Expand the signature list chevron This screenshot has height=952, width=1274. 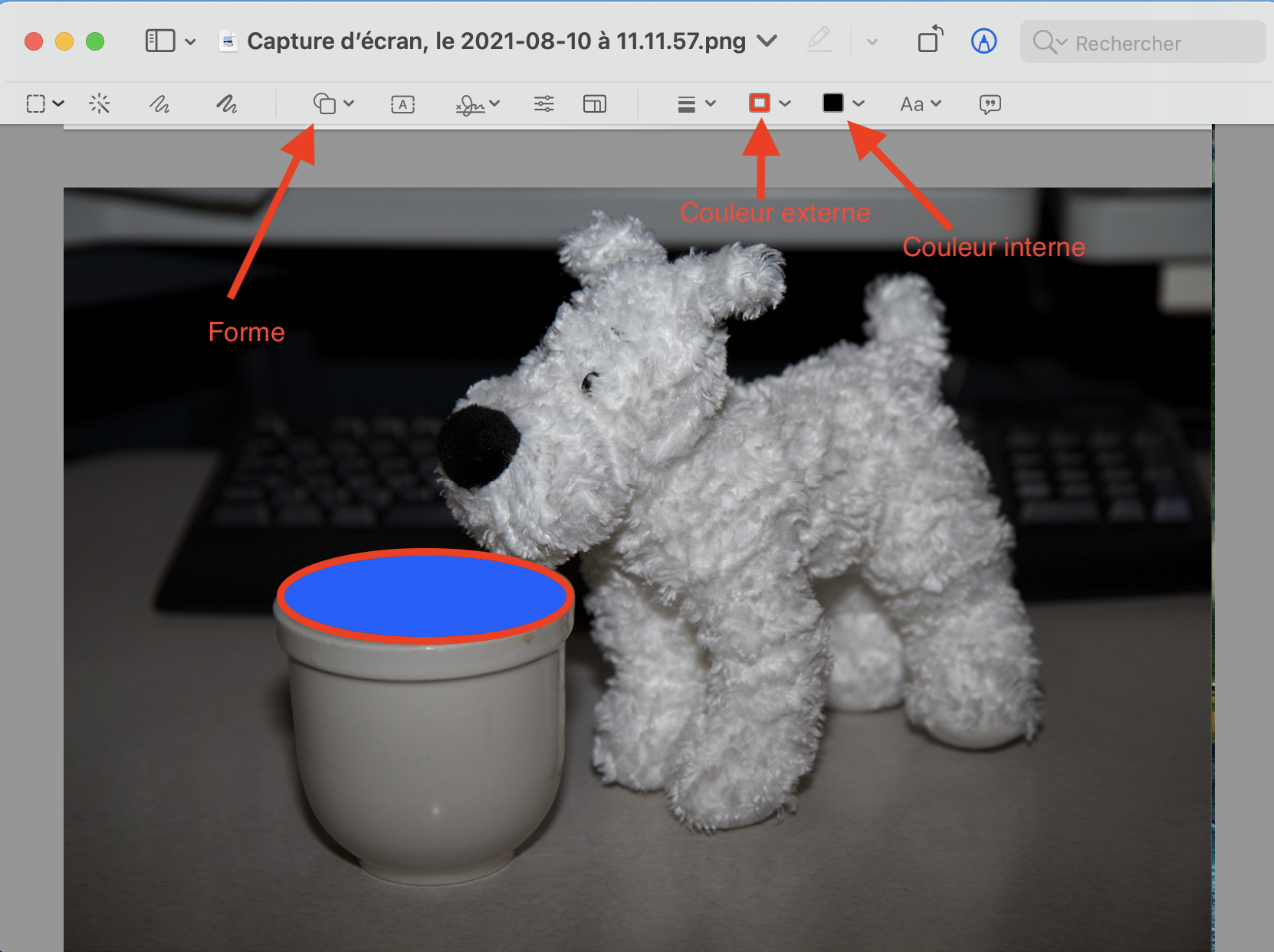pos(494,103)
